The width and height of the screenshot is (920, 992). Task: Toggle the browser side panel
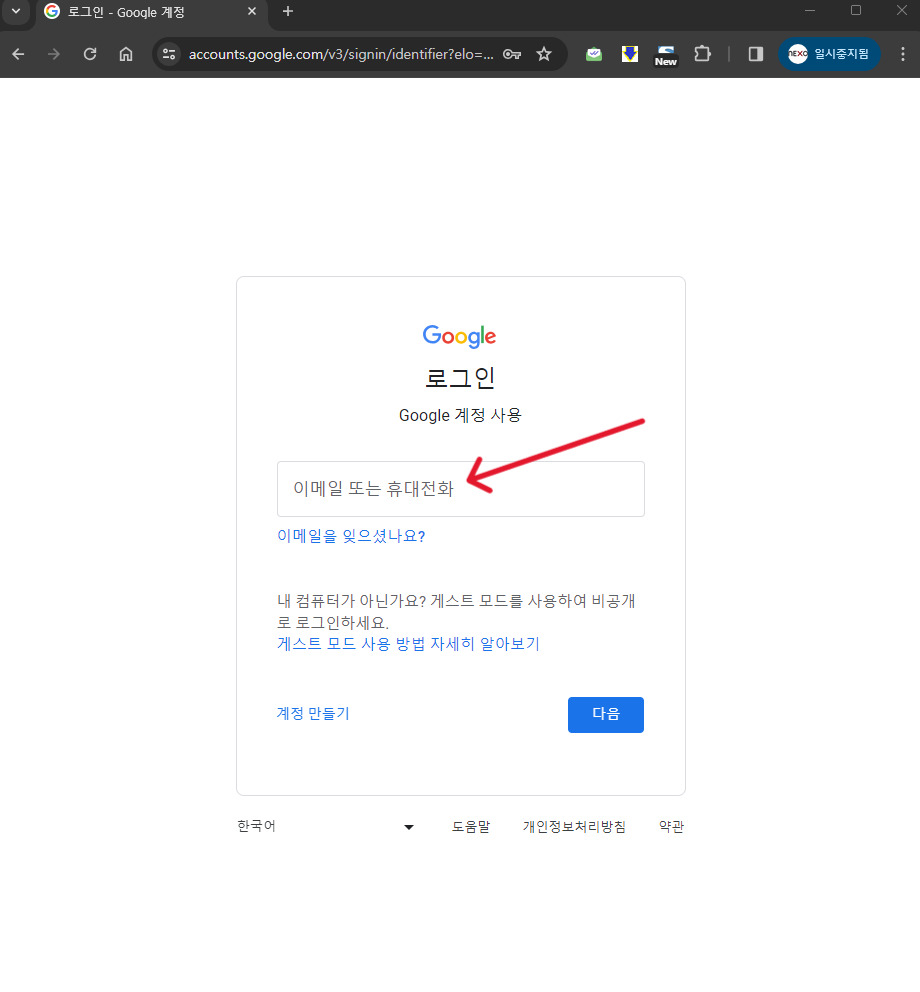(755, 54)
